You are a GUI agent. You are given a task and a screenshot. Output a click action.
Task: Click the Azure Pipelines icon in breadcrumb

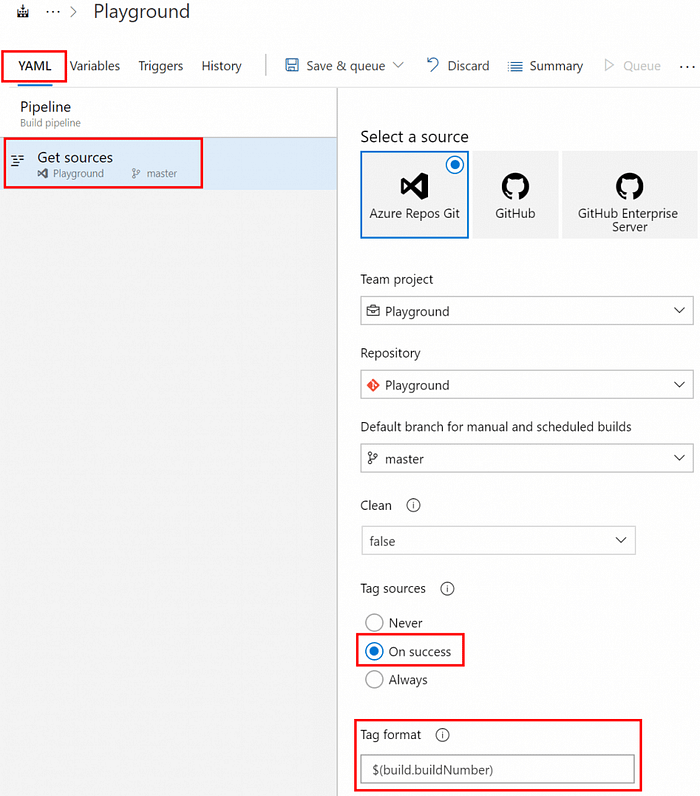pos(23,11)
